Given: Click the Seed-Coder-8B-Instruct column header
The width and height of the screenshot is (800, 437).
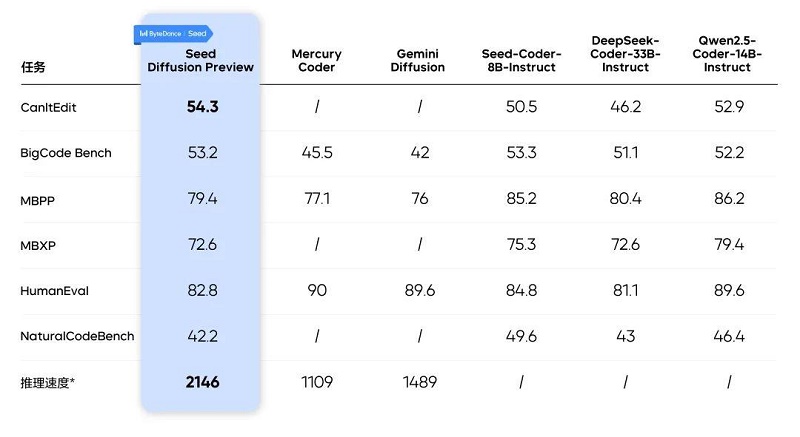Looking at the screenshot, I should [522, 60].
